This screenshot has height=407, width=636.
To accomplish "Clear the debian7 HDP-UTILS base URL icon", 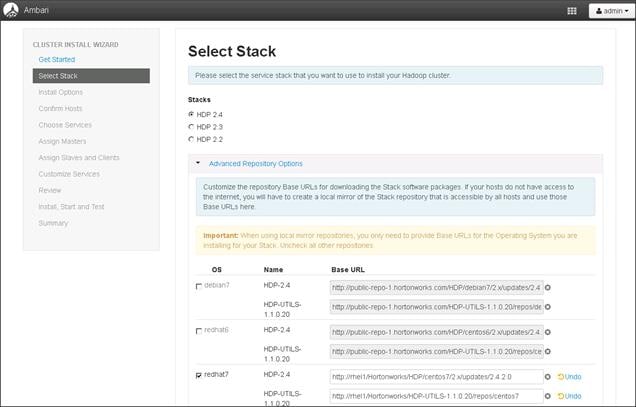I will 548,307.
